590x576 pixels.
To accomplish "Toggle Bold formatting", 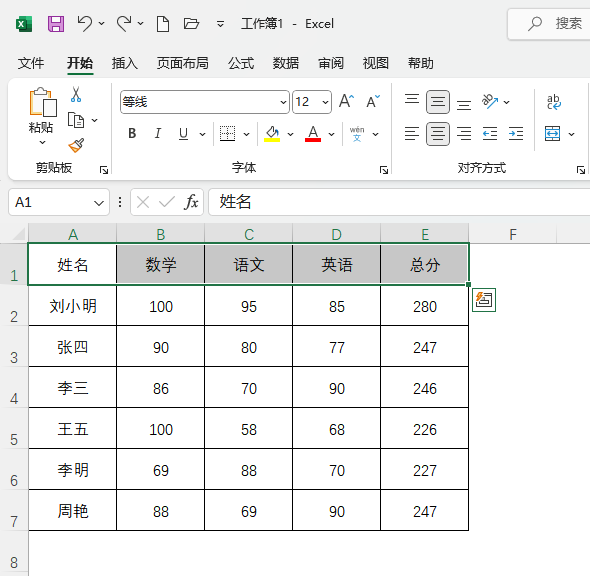I will pos(132,134).
